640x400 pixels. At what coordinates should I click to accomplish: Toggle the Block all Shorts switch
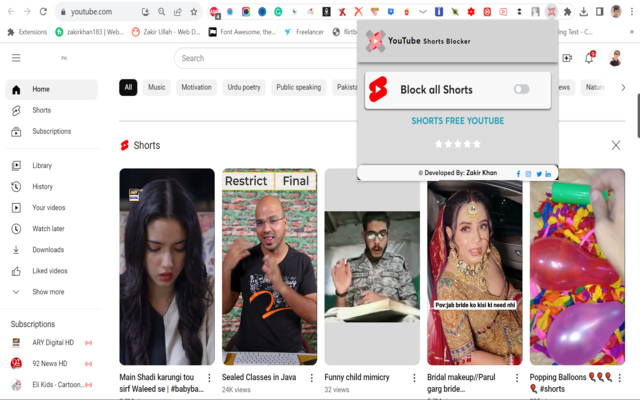(x=521, y=89)
